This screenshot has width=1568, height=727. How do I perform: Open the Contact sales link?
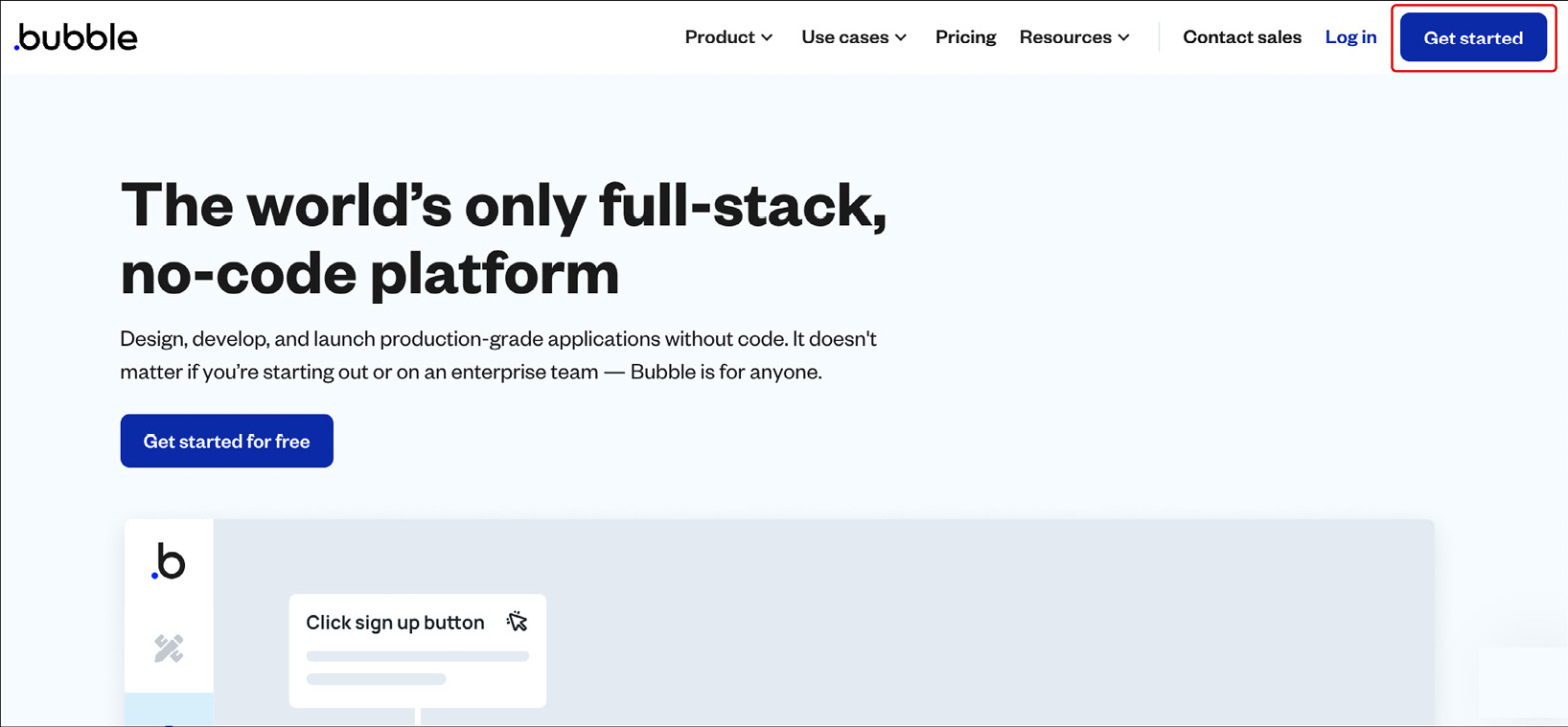tap(1242, 37)
